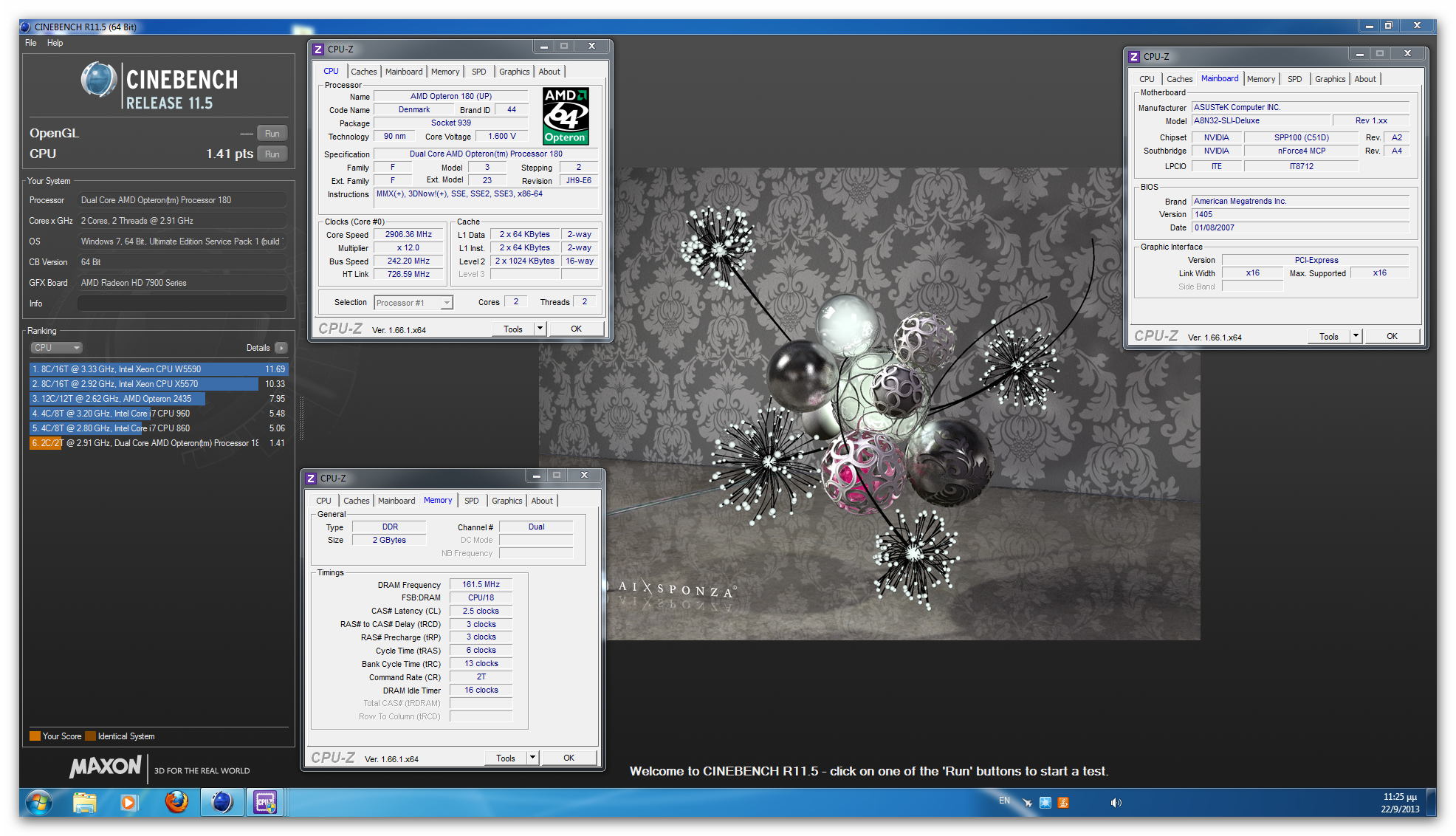Switch to Cinebench via its taskbar icon
The height and width of the screenshot is (836, 1456).
point(222,802)
